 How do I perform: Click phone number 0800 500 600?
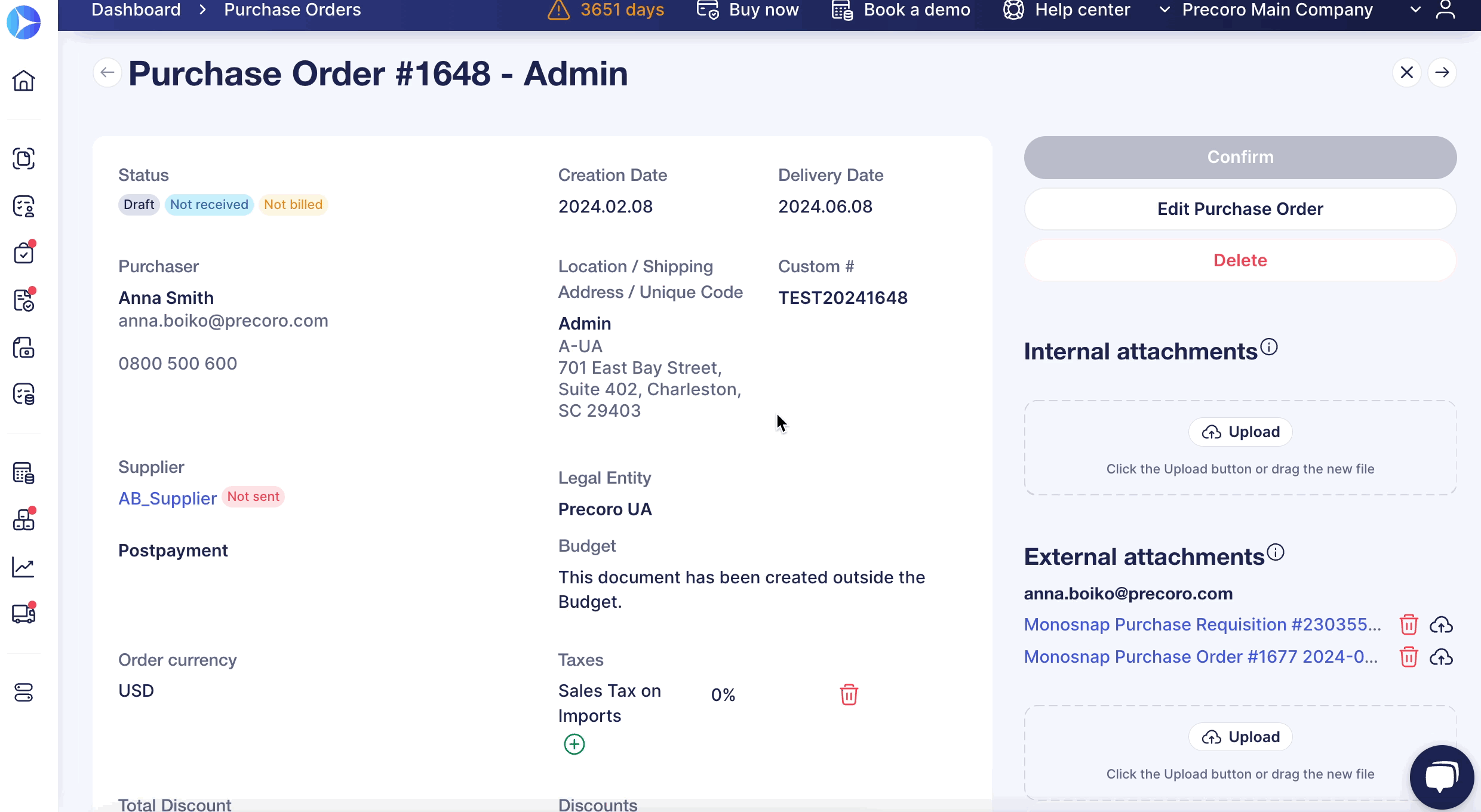click(178, 364)
